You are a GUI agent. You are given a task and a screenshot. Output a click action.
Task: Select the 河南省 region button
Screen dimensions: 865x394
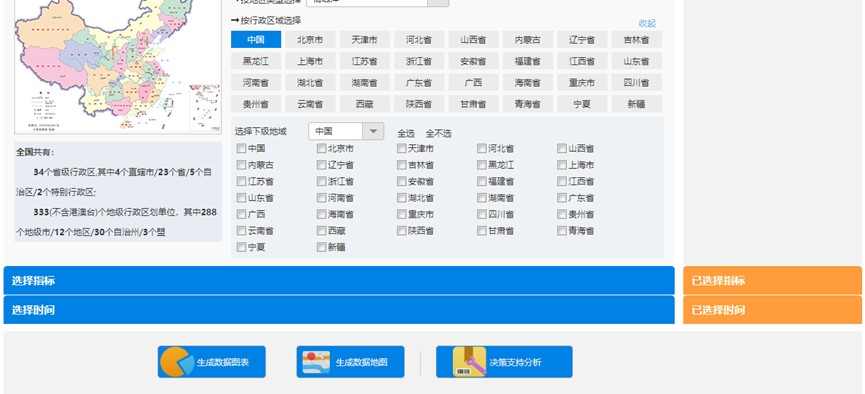click(256, 83)
